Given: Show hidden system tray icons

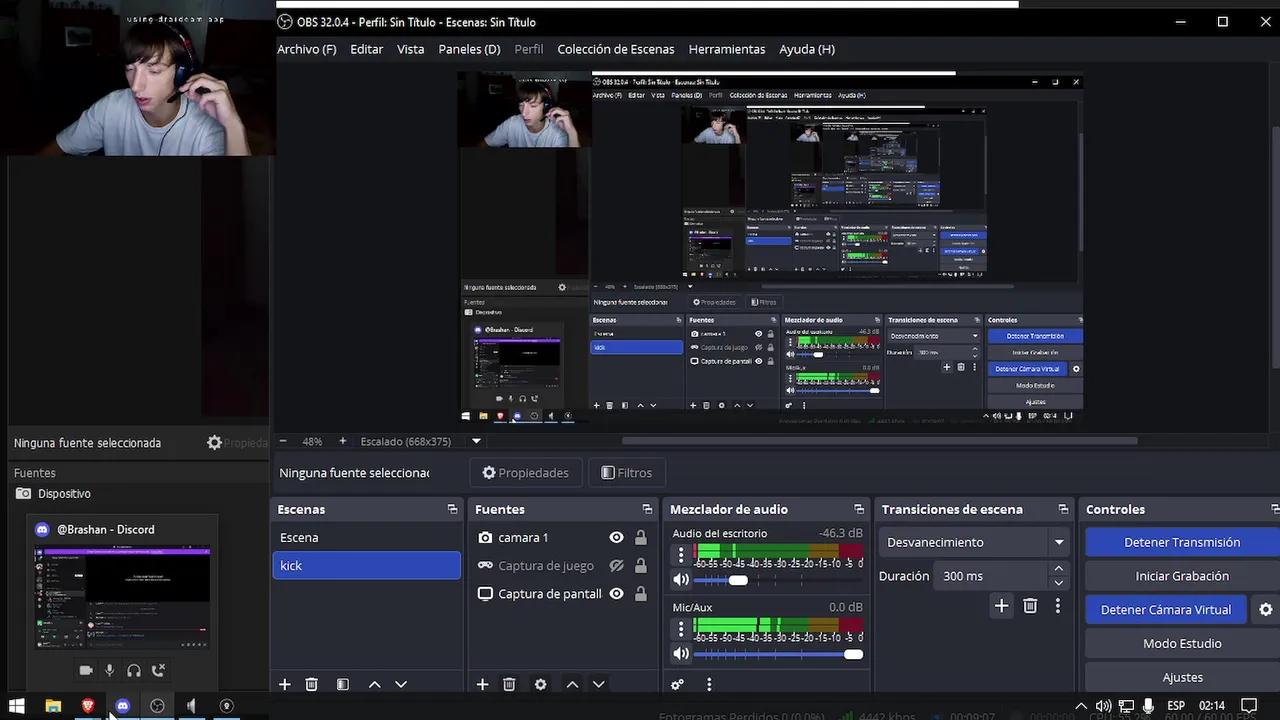Looking at the screenshot, I should coord(1080,706).
